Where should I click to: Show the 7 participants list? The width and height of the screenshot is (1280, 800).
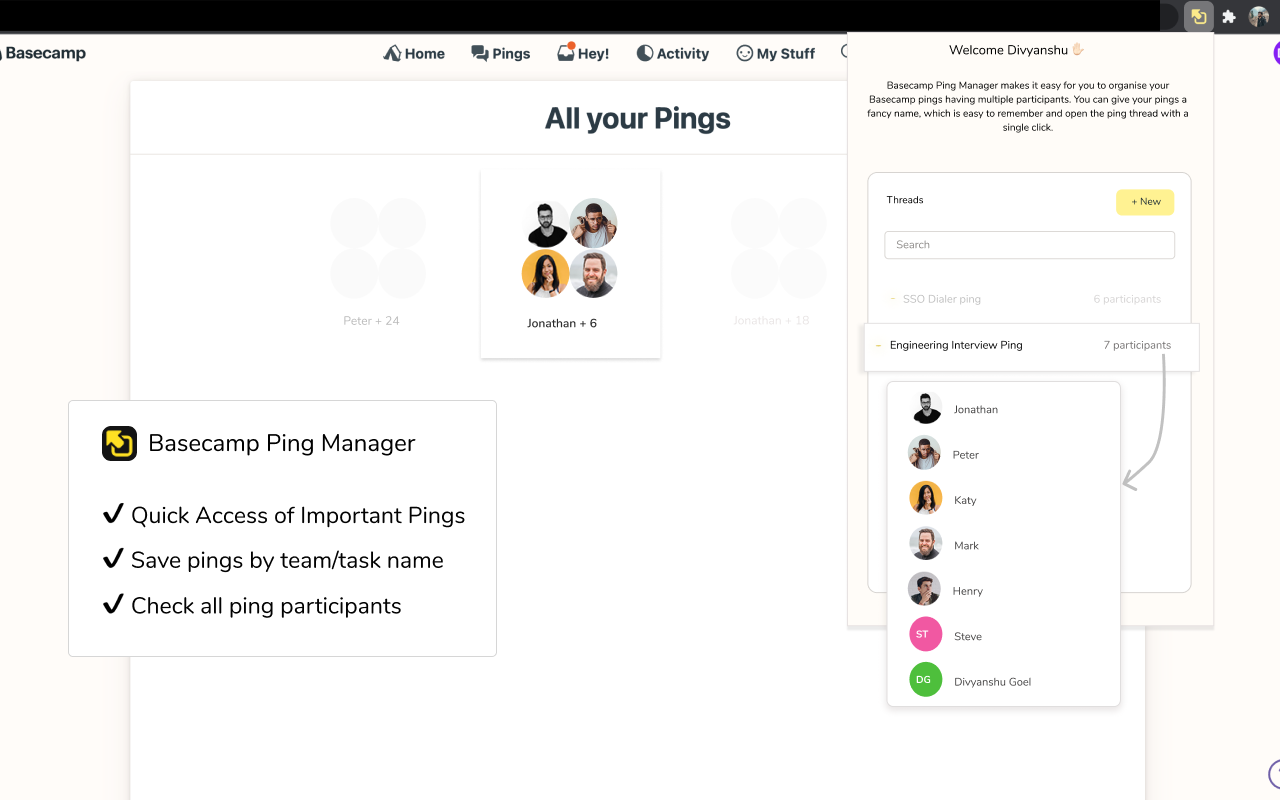[1137, 345]
